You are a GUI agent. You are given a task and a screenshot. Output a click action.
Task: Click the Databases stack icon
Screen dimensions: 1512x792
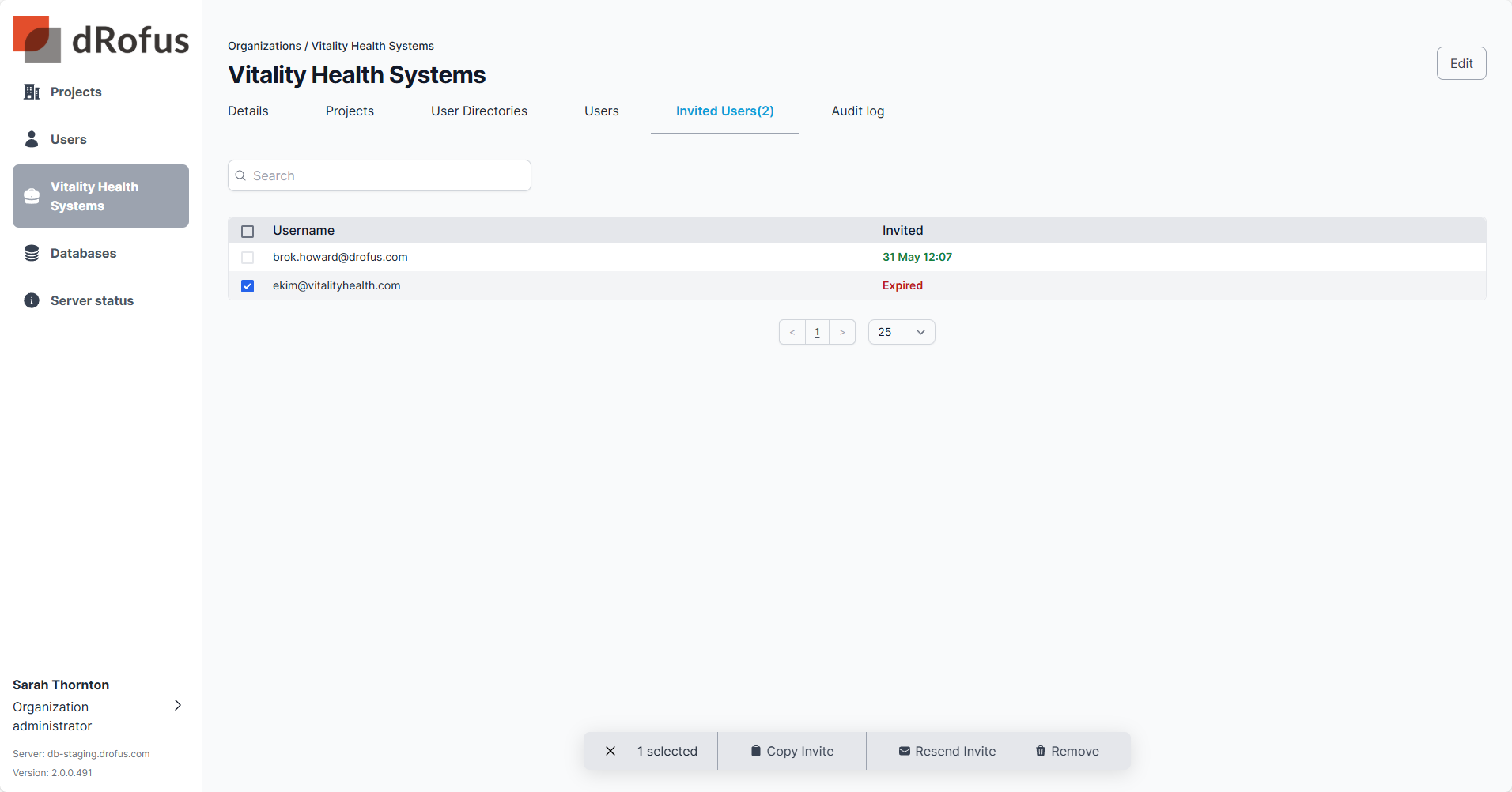[32, 254]
